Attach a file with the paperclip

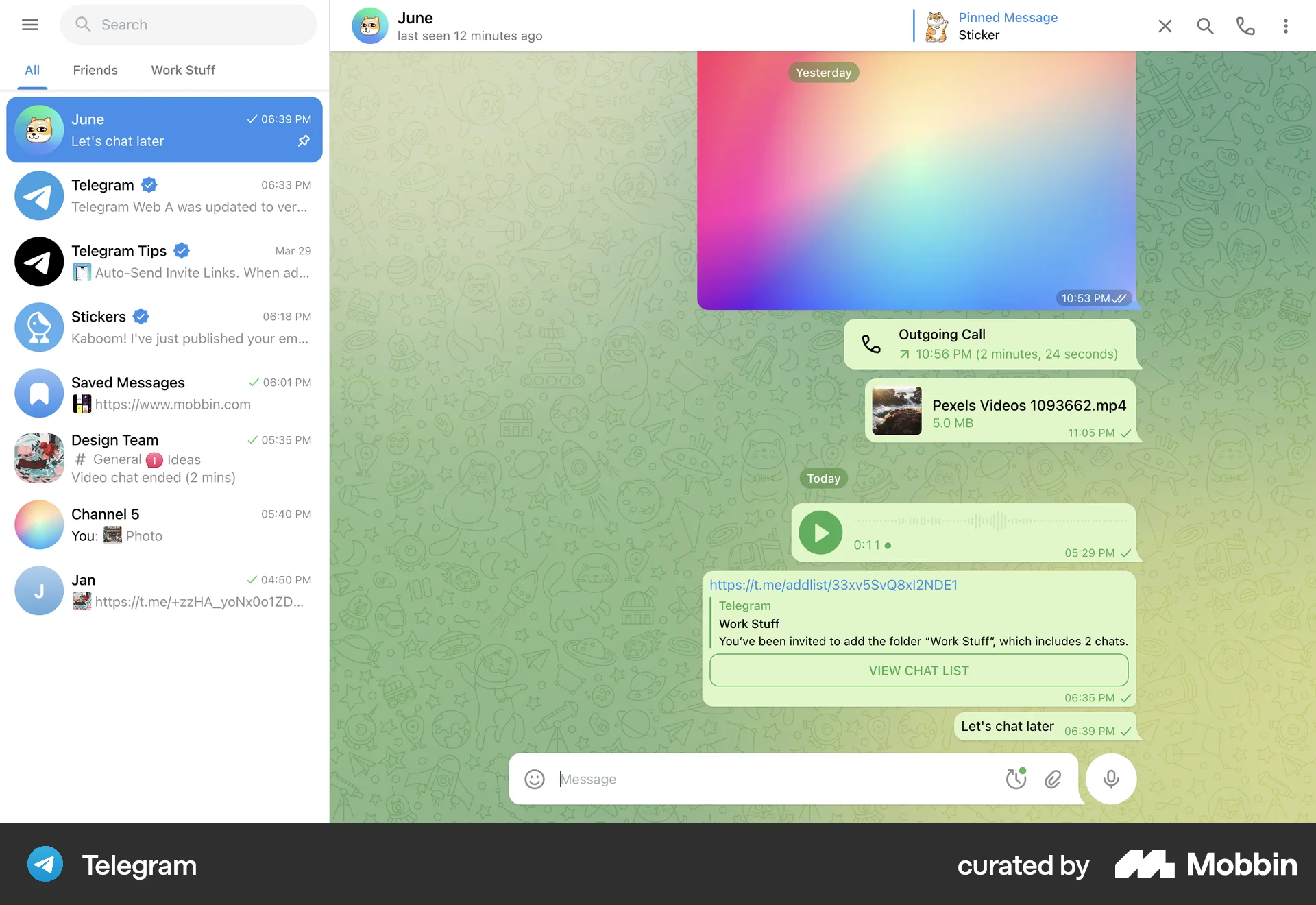point(1053,779)
